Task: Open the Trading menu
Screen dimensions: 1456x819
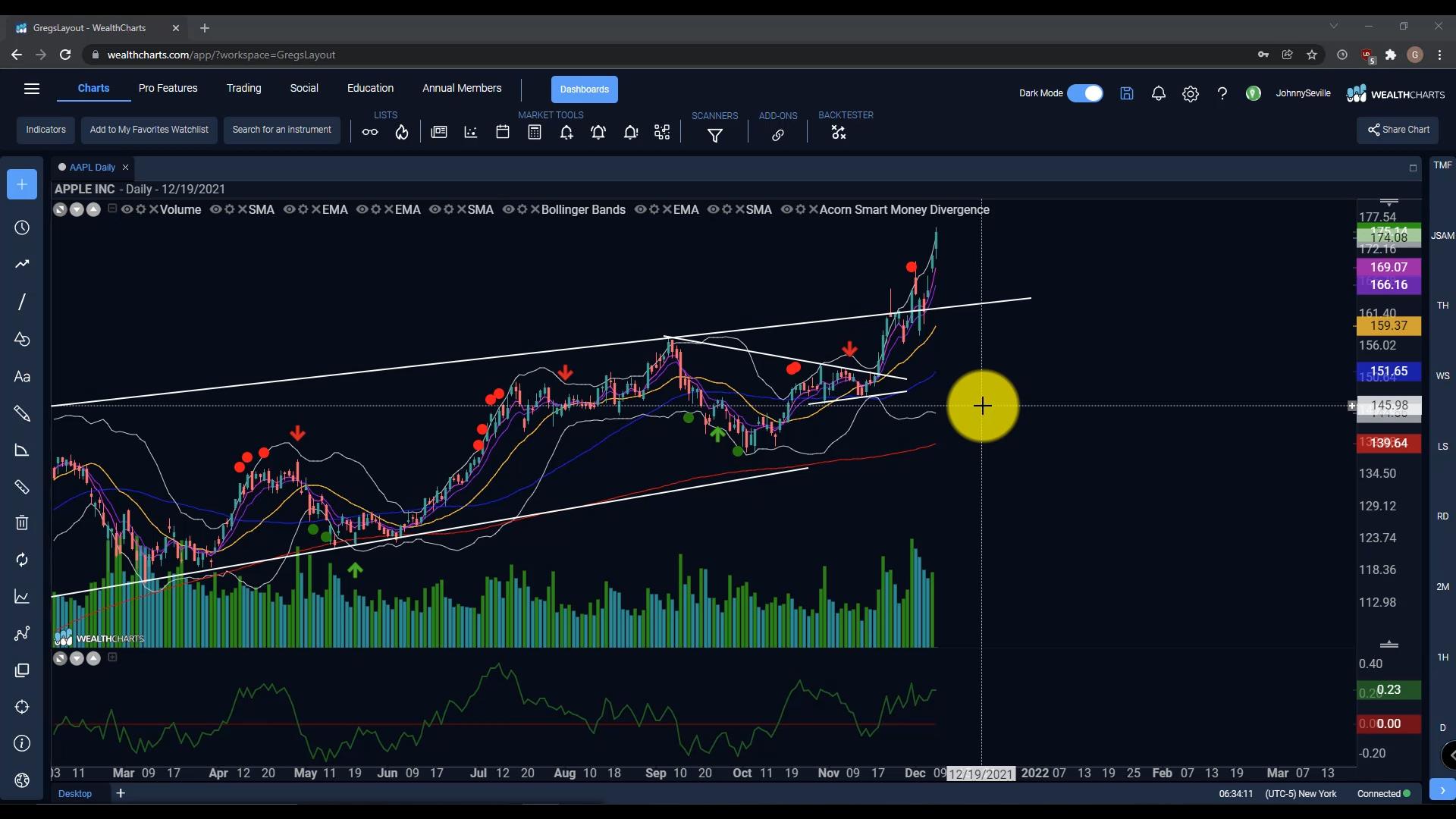Action: (x=243, y=88)
